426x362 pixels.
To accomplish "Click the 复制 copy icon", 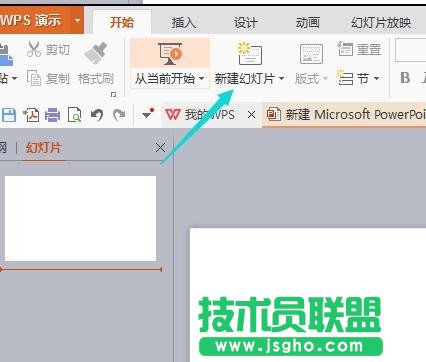I will click(34, 79).
